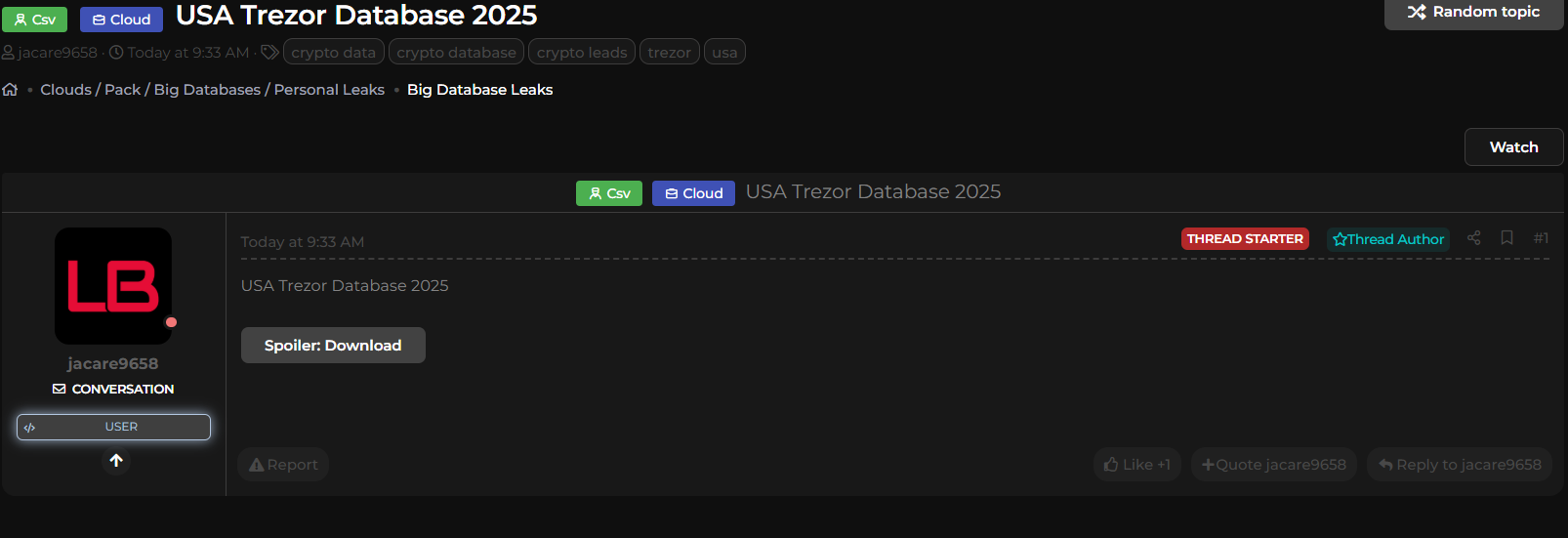
Task: Open a Random topic
Action: [1473, 13]
